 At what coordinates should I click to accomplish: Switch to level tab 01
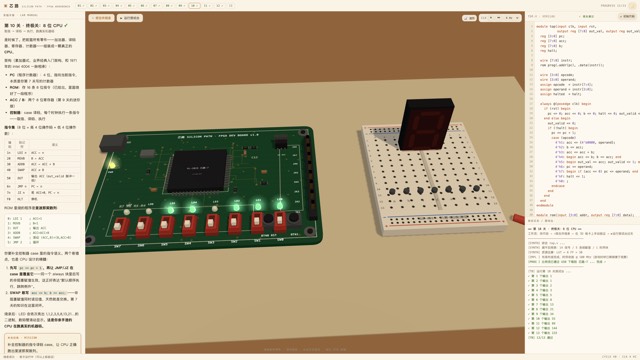(x=80, y=6)
